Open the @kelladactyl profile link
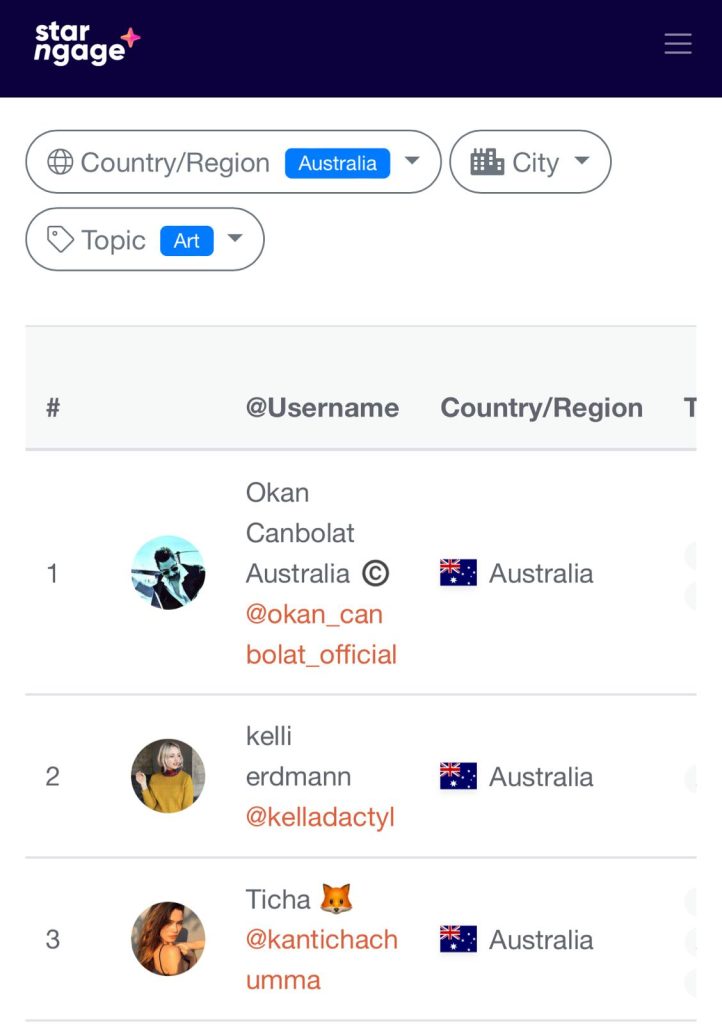Viewport: 722px width, 1024px height. tap(320, 817)
